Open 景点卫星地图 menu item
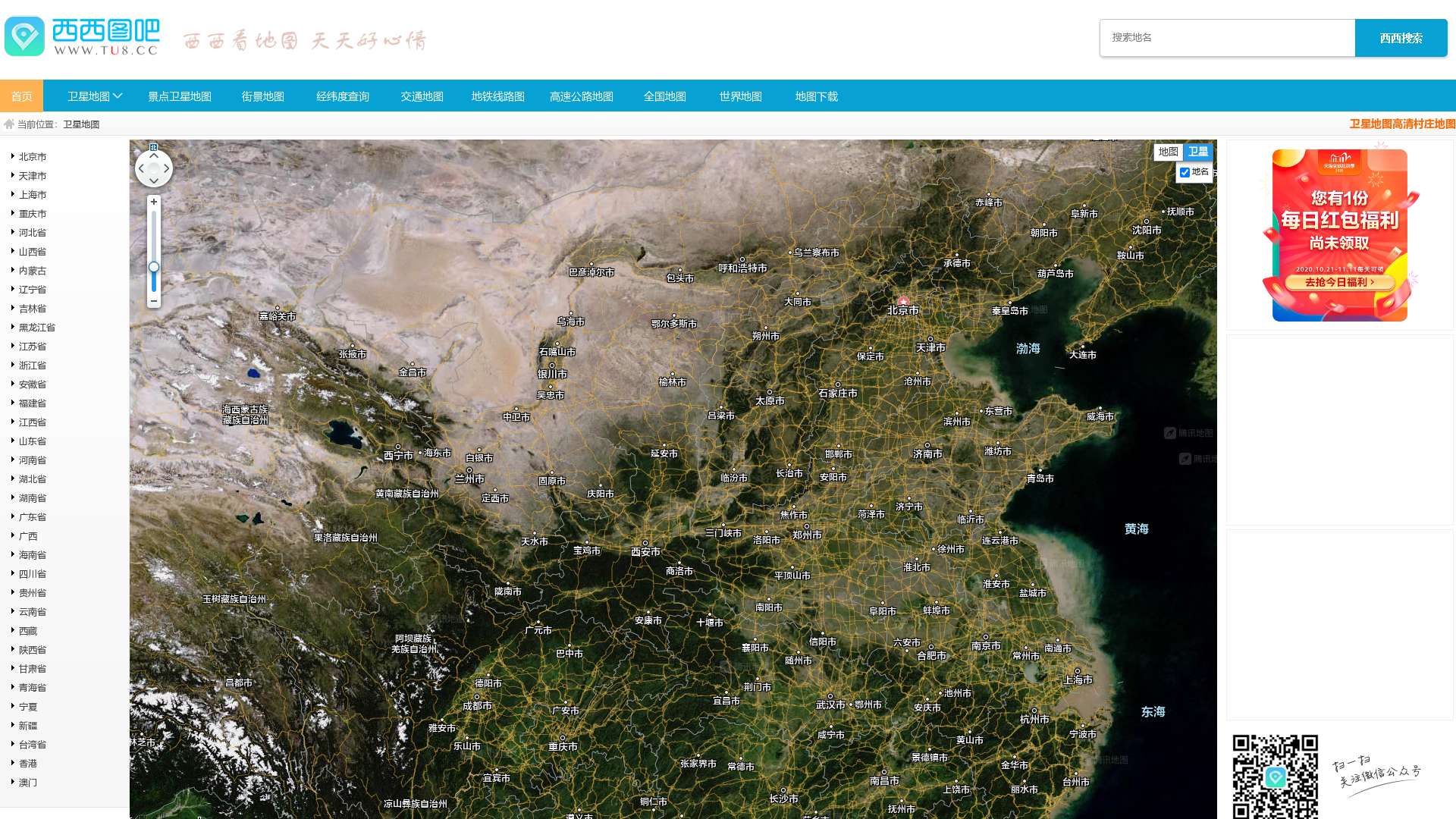This screenshot has width=1456, height=819. tap(180, 96)
